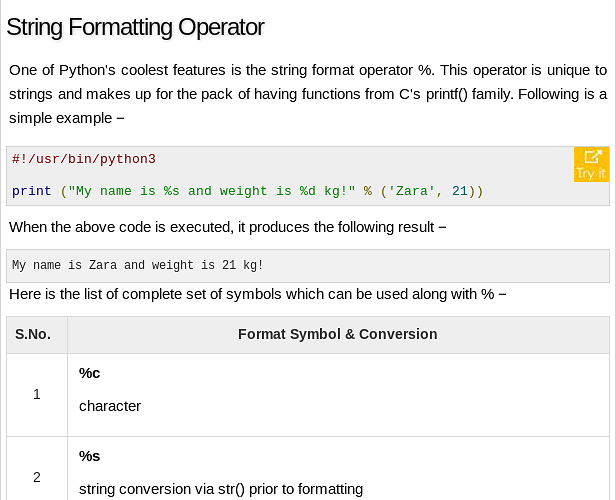Click the character description text
Screen dimensions: 616x500
click(110, 406)
